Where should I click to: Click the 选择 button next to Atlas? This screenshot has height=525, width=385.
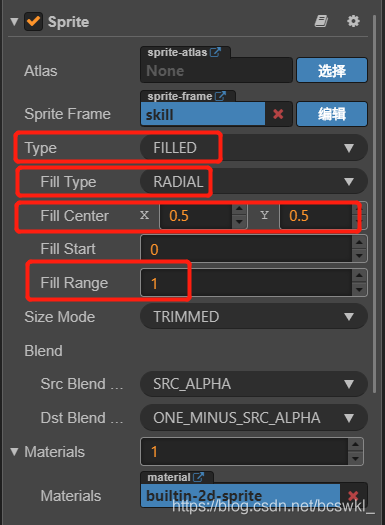(332, 70)
